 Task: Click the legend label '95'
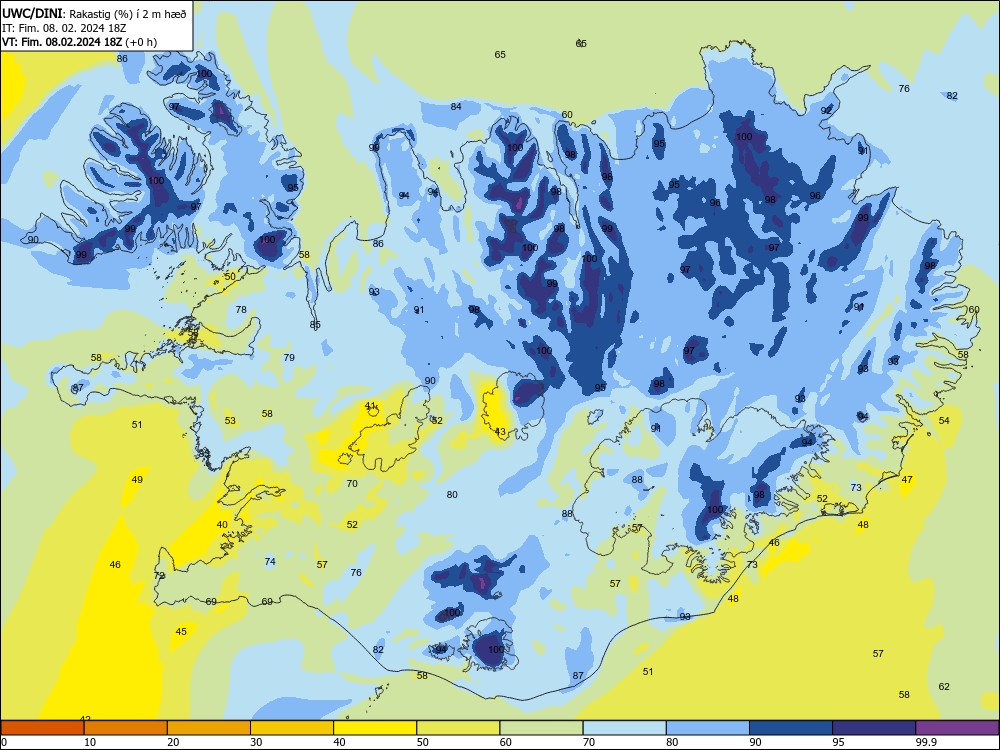pos(839,742)
